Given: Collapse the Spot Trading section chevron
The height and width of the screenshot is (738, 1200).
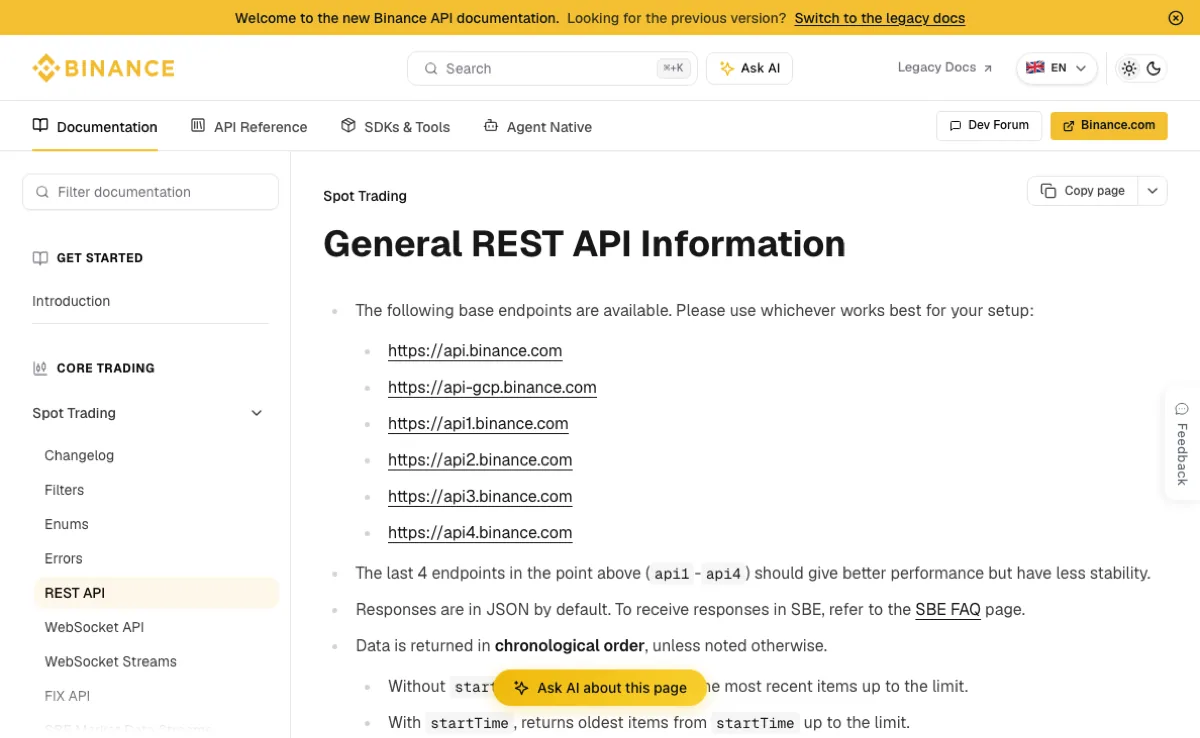Looking at the screenshot, I should click(257, 413).
